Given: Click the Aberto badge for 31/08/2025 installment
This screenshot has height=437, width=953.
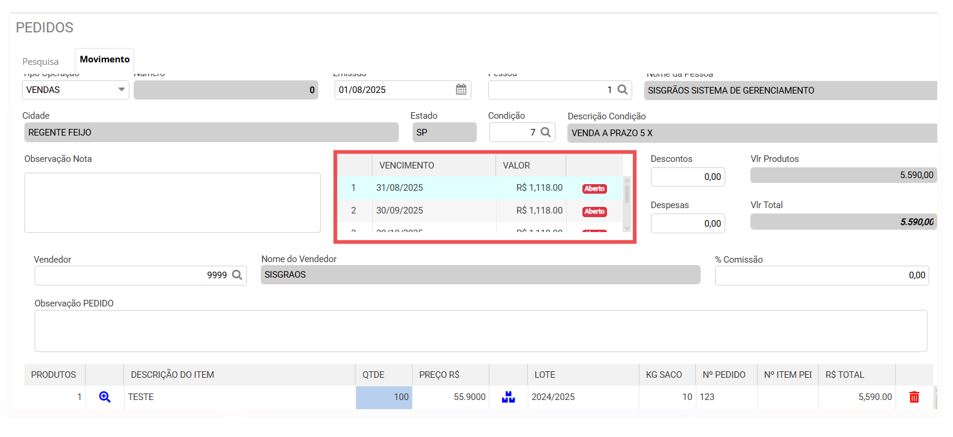Looking at the screenshot, I should click(594, 187).
